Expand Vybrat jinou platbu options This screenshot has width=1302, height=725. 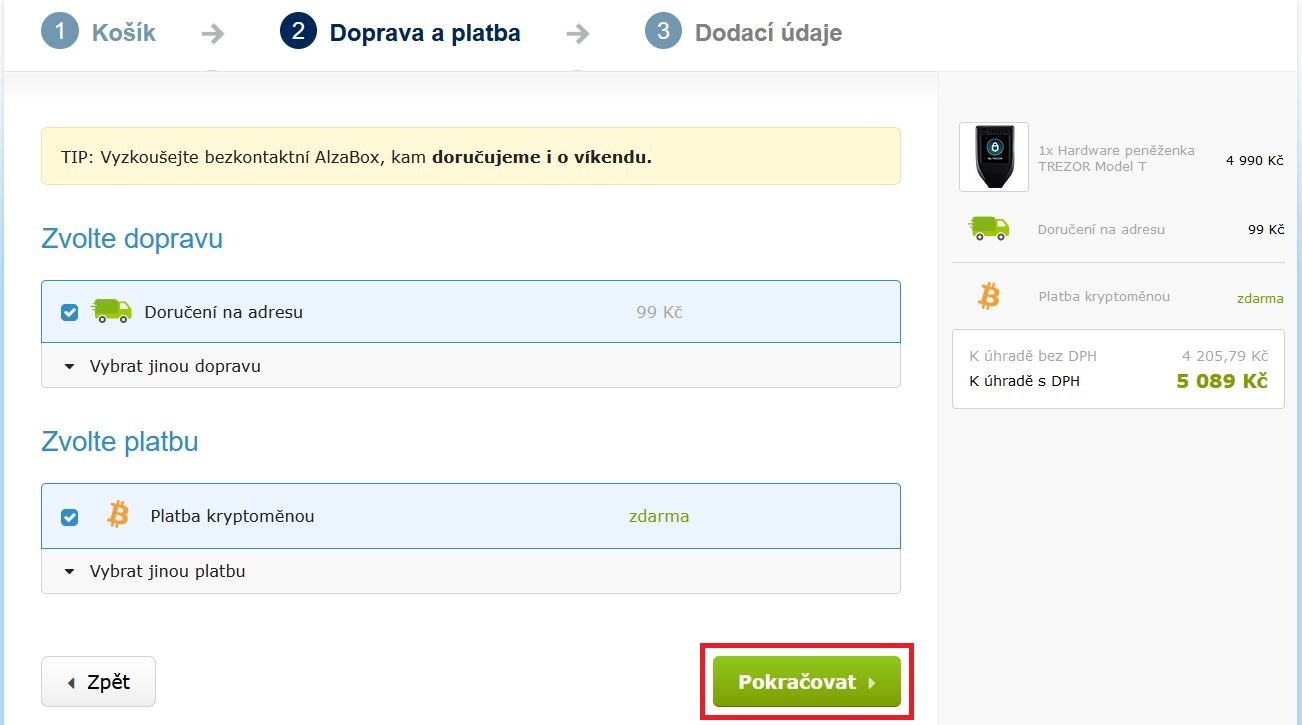pyautogui.click(x=167, y=571)
